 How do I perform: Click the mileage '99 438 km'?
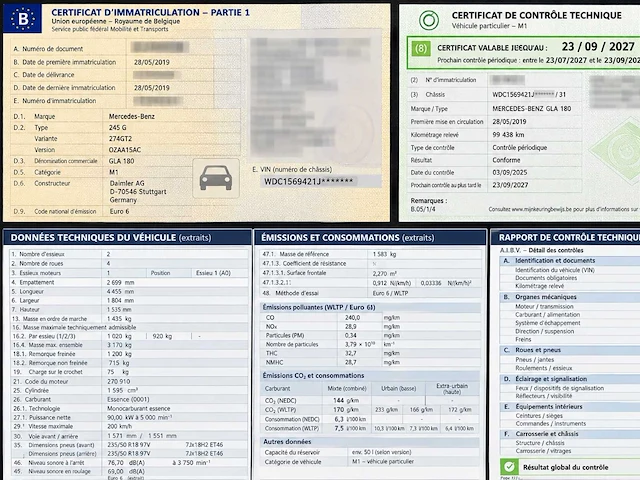pyautogui.click(x=508, y=135)
